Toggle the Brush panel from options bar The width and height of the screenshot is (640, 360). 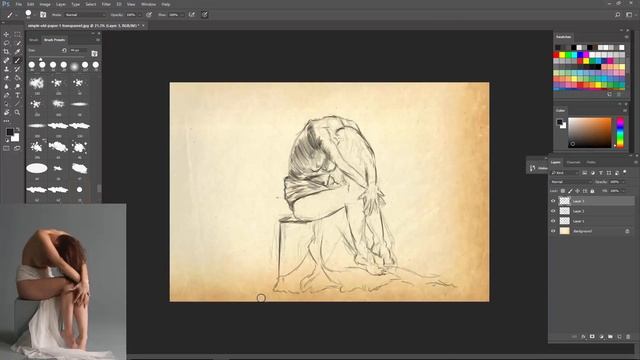[43, 15]
